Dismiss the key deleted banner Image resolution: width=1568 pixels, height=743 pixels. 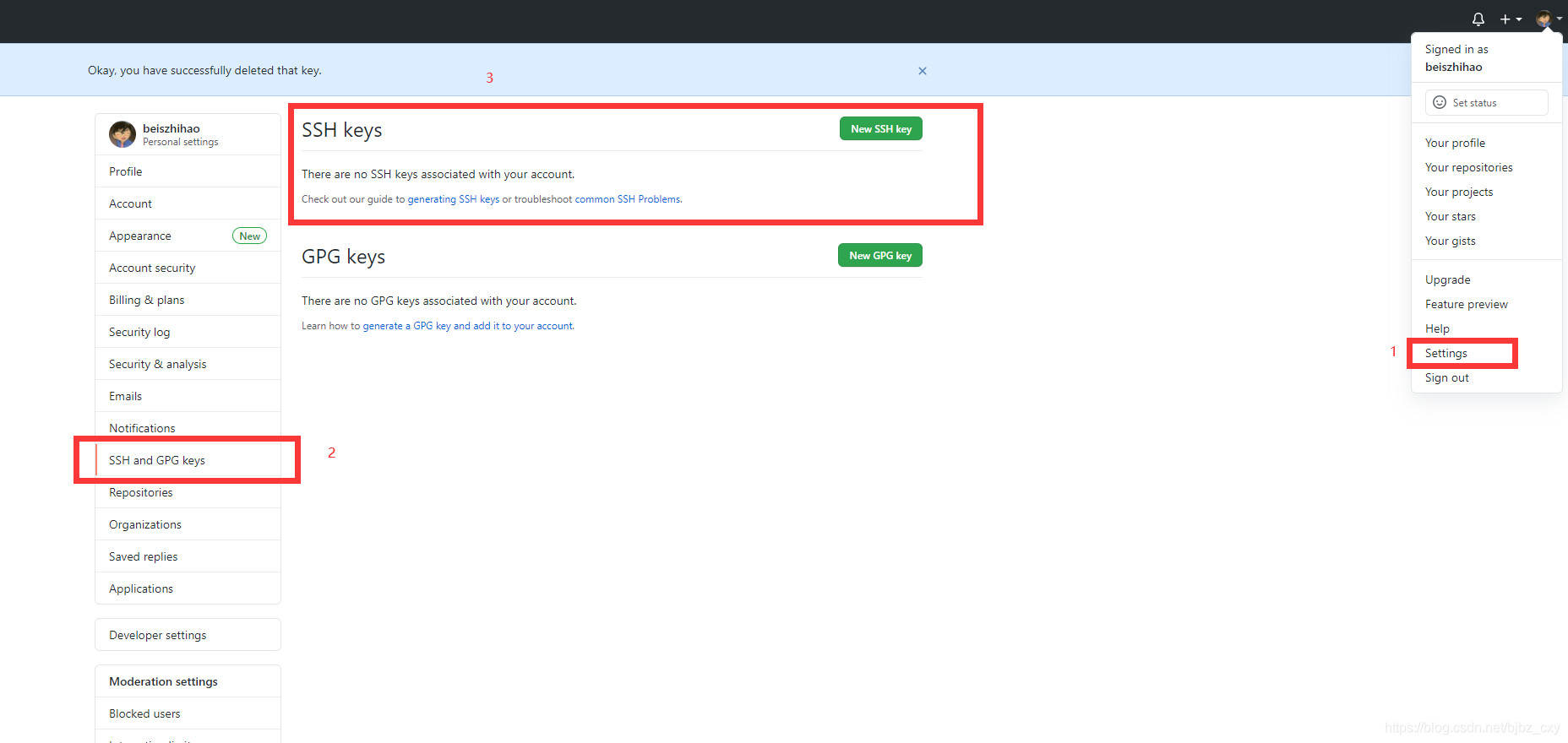(x=922, y=71)
